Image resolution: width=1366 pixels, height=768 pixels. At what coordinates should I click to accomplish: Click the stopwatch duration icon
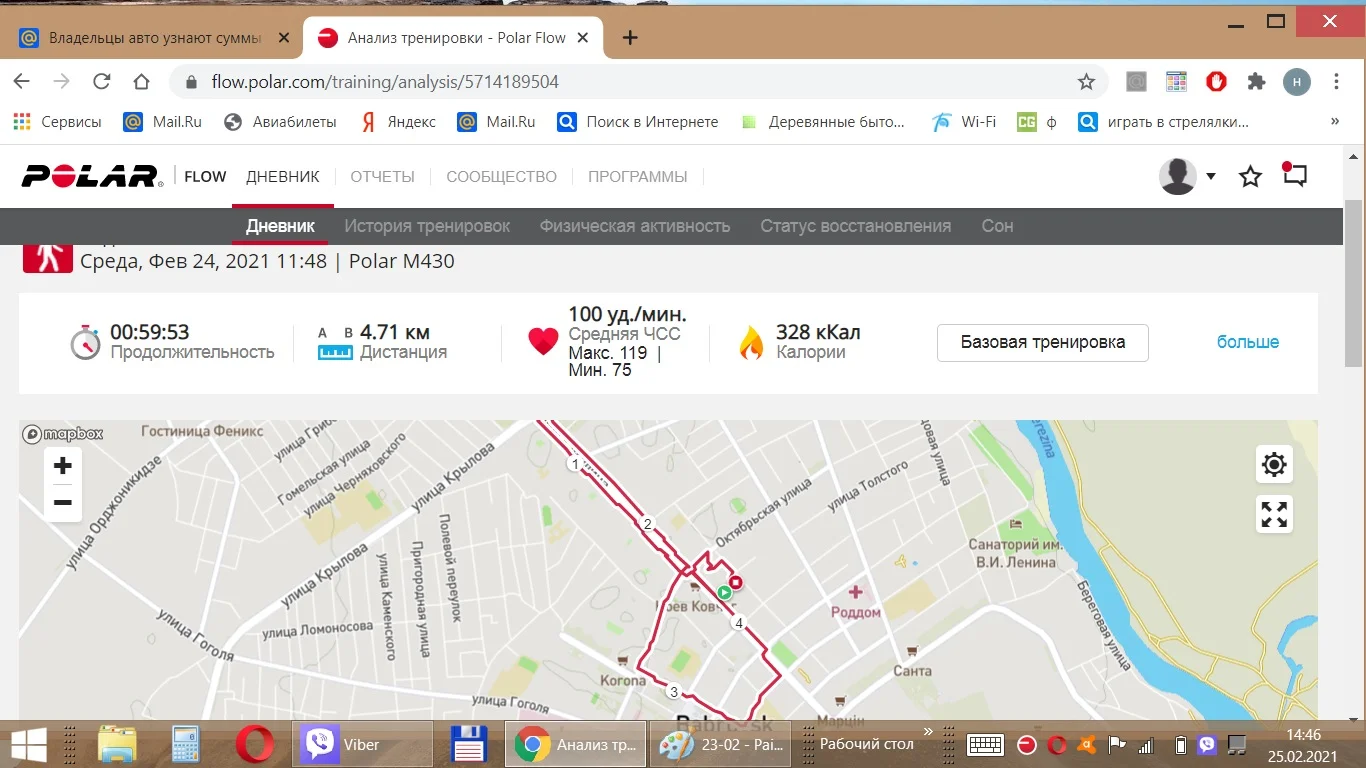tap(85, 342)
